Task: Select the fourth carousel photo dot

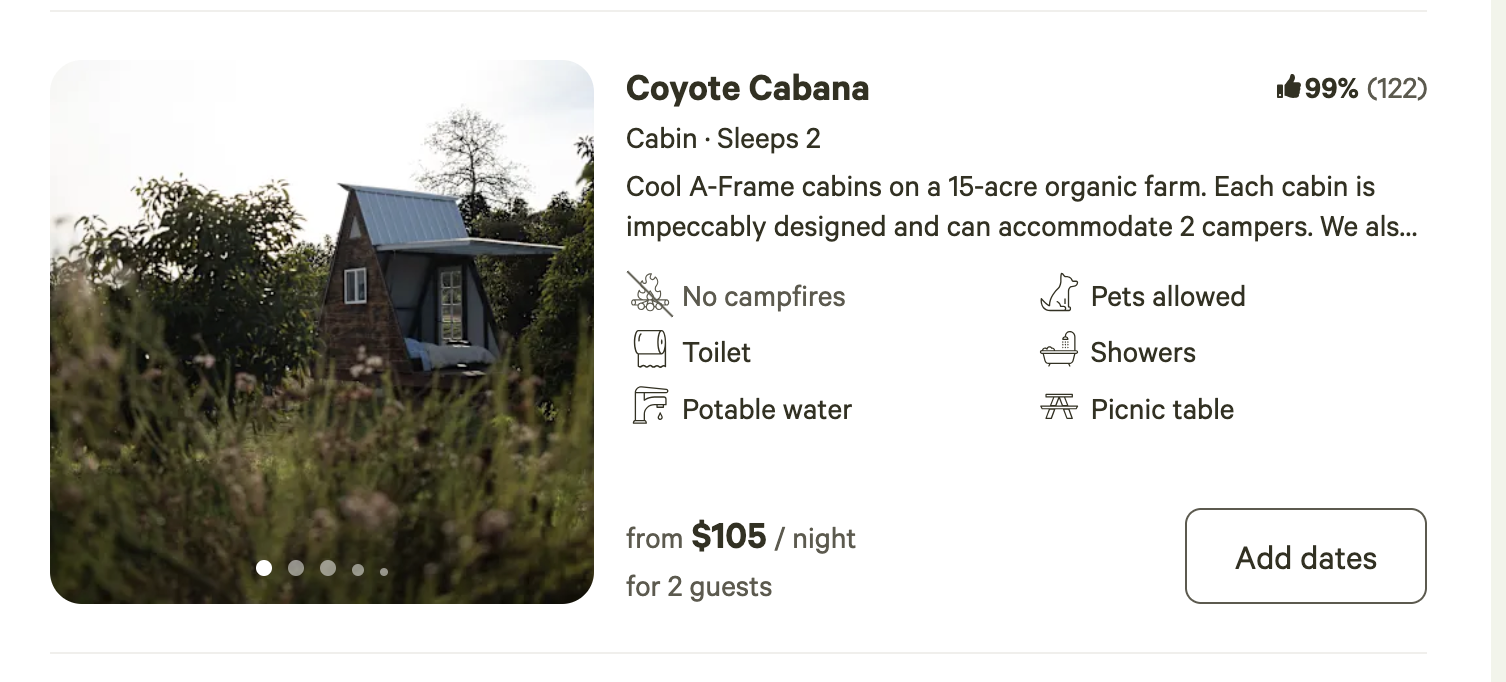Action: pos(358,569)
